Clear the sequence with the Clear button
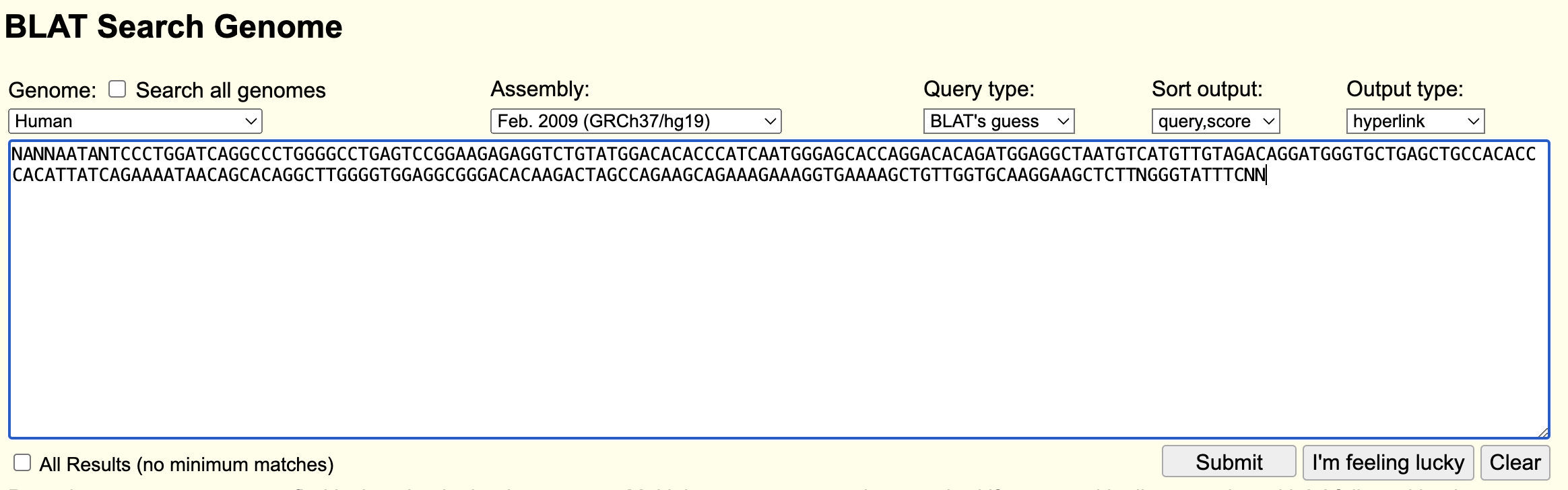The image size is (1568, 490). pyautogui.click(x=1515, y=462)
